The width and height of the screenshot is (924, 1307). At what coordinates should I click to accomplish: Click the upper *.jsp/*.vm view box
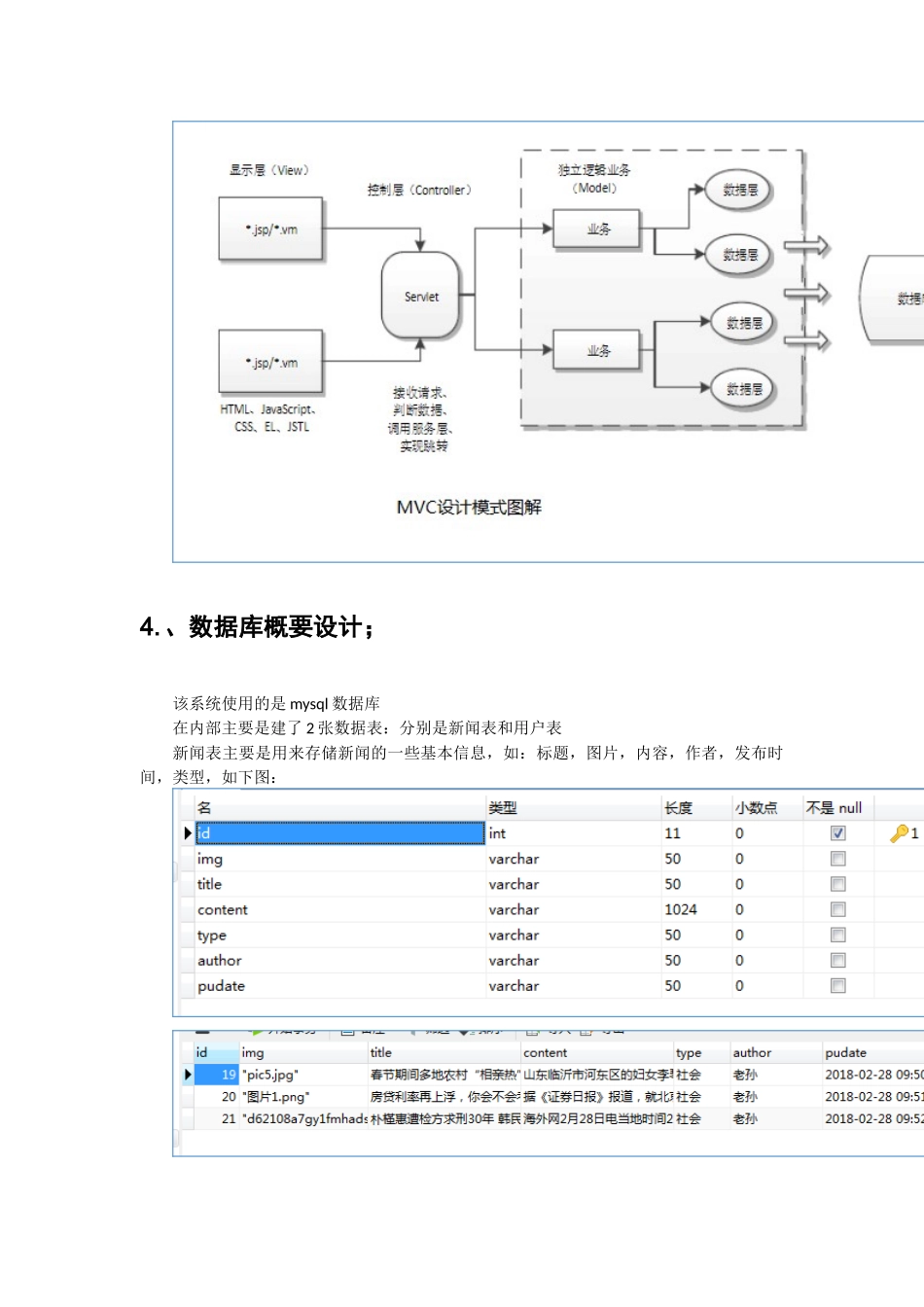(270, 230)
